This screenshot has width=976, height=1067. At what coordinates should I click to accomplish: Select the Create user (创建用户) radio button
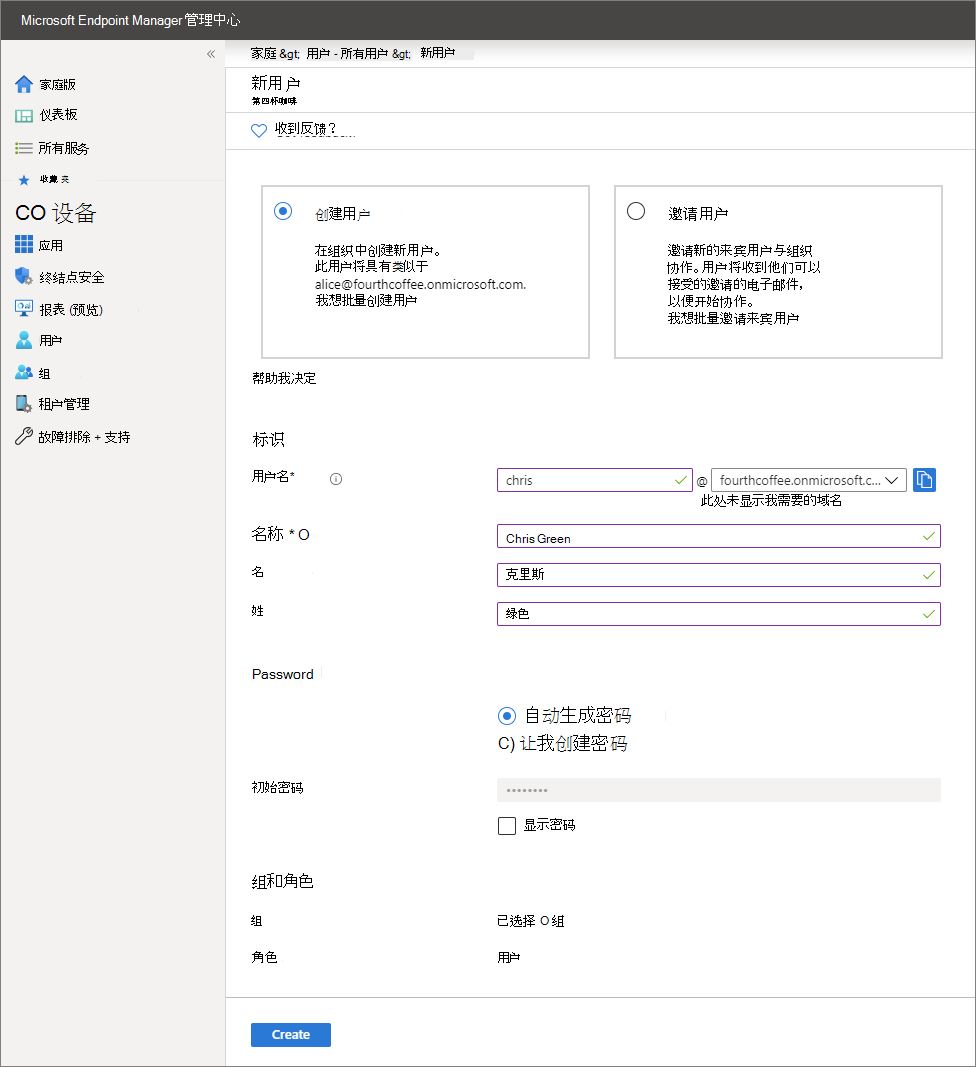coord(283,211)
